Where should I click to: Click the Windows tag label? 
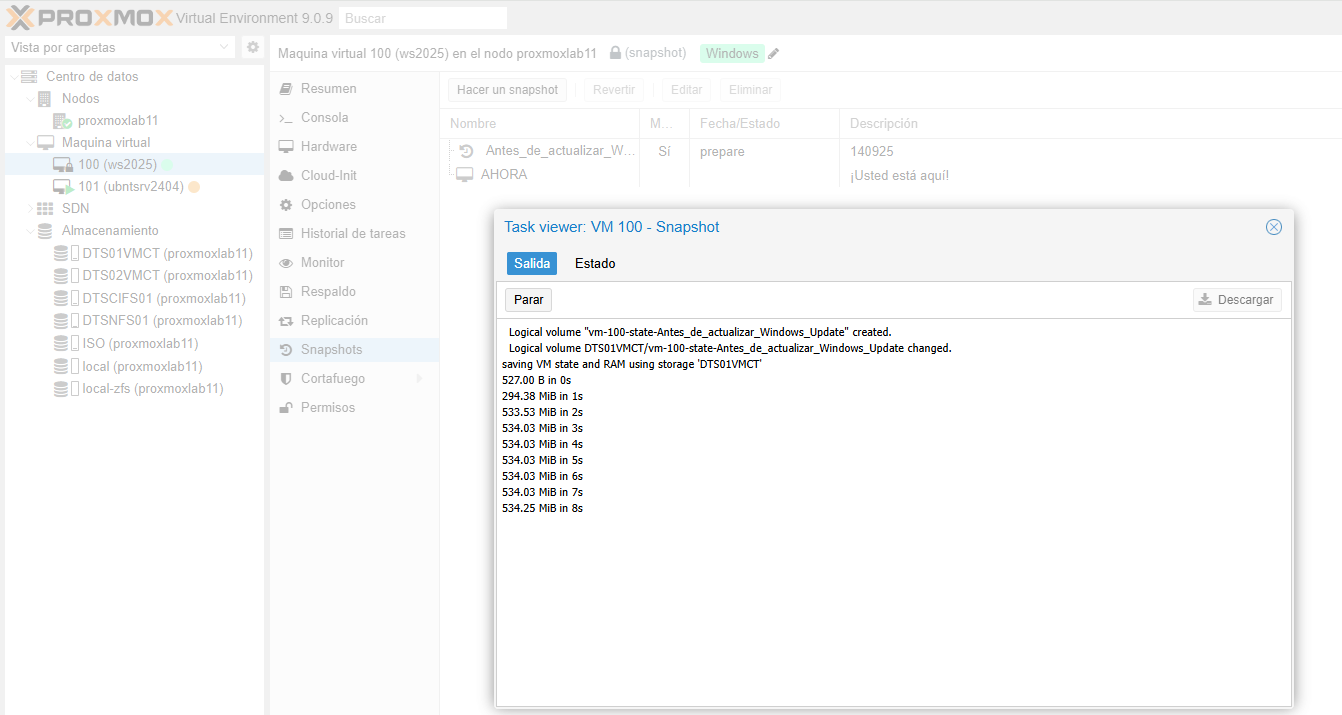click(x=733, y=53)
